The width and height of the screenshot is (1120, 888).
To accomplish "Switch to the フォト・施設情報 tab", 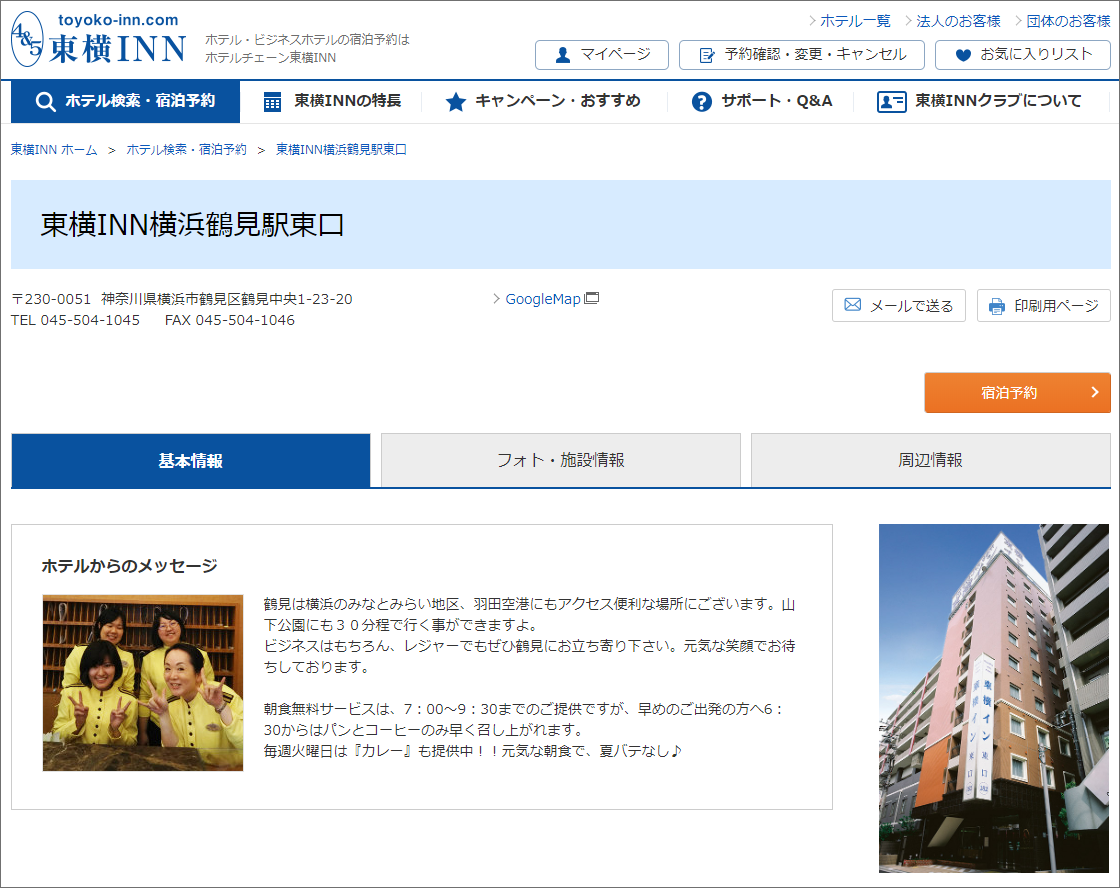I will click(x=561, y=461).
